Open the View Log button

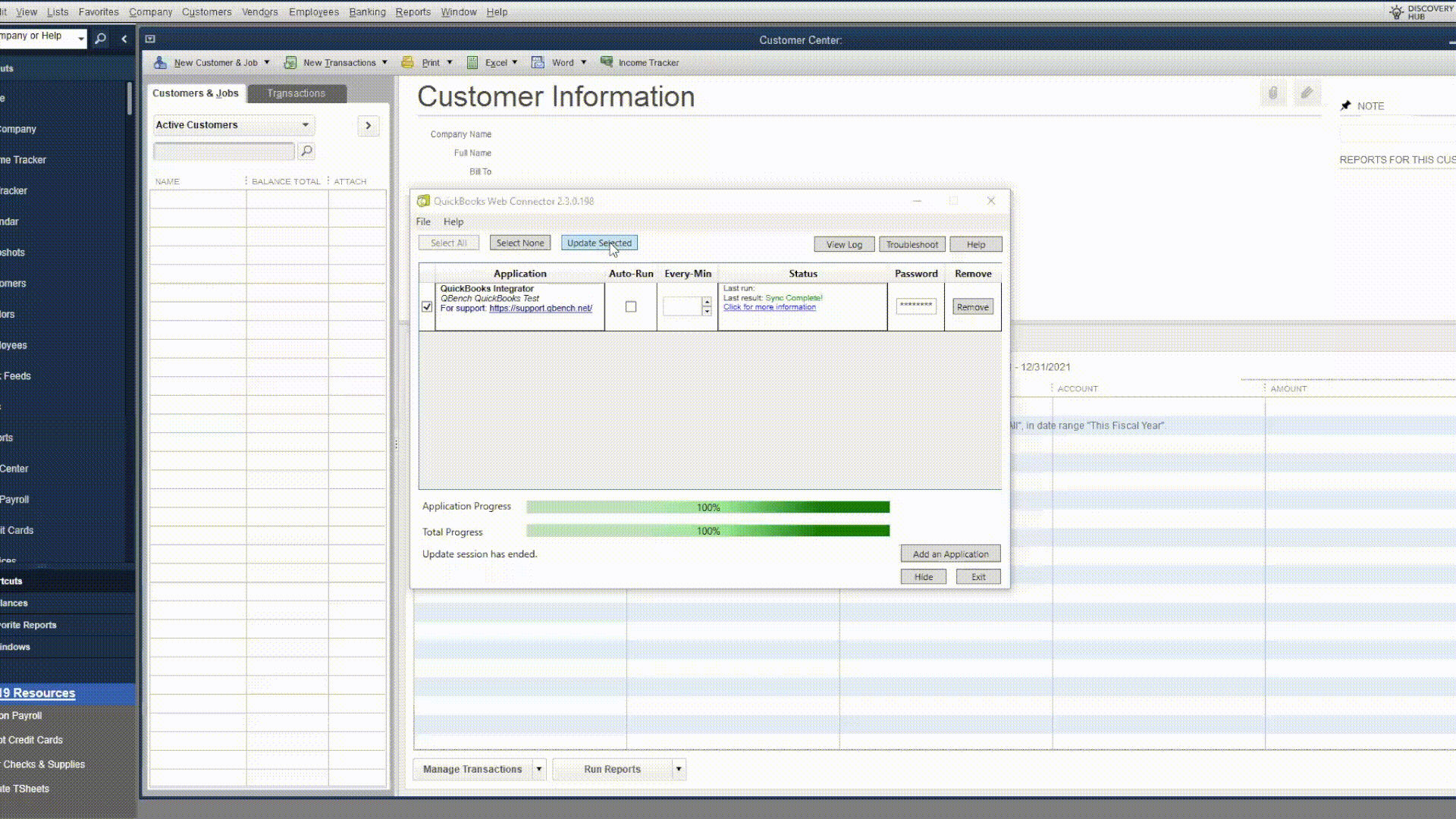[x=844, y=244]
